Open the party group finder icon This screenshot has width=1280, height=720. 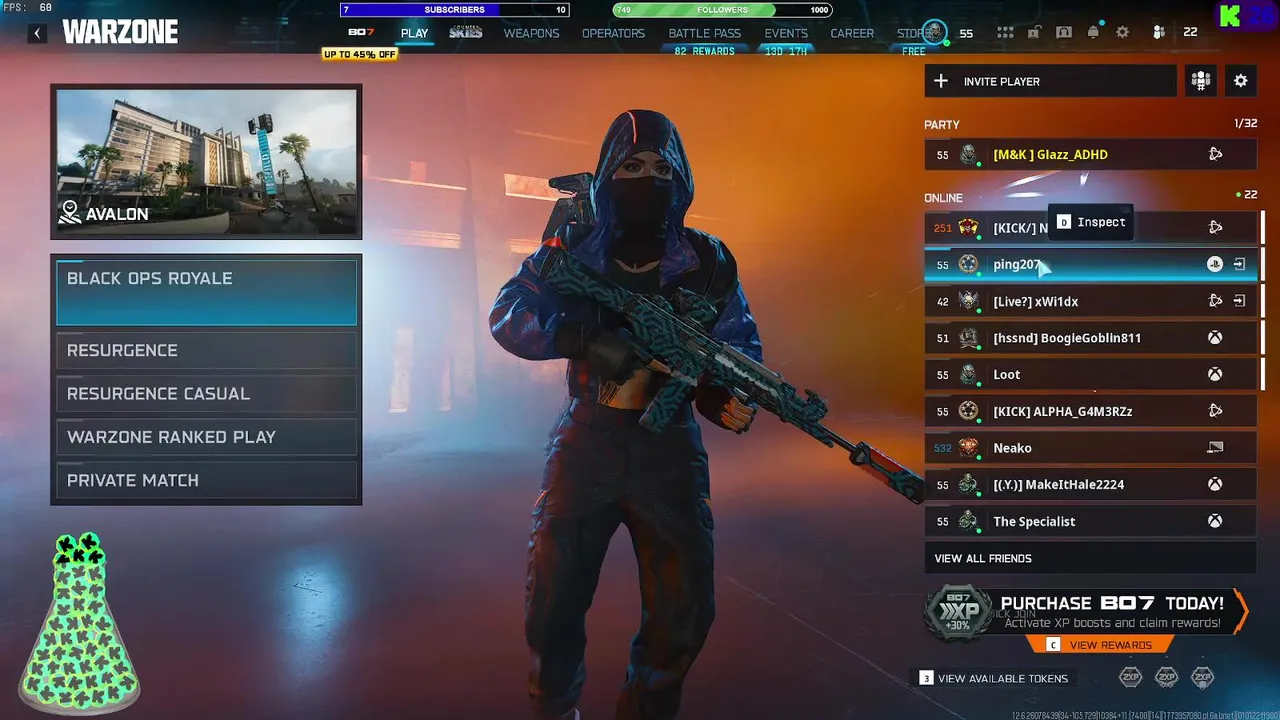click(1200, 81)
